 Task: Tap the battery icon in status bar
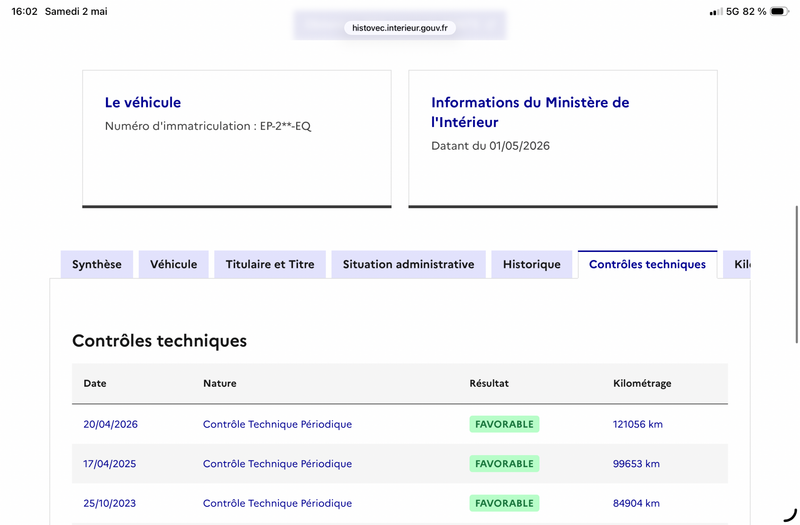[780, 11]
